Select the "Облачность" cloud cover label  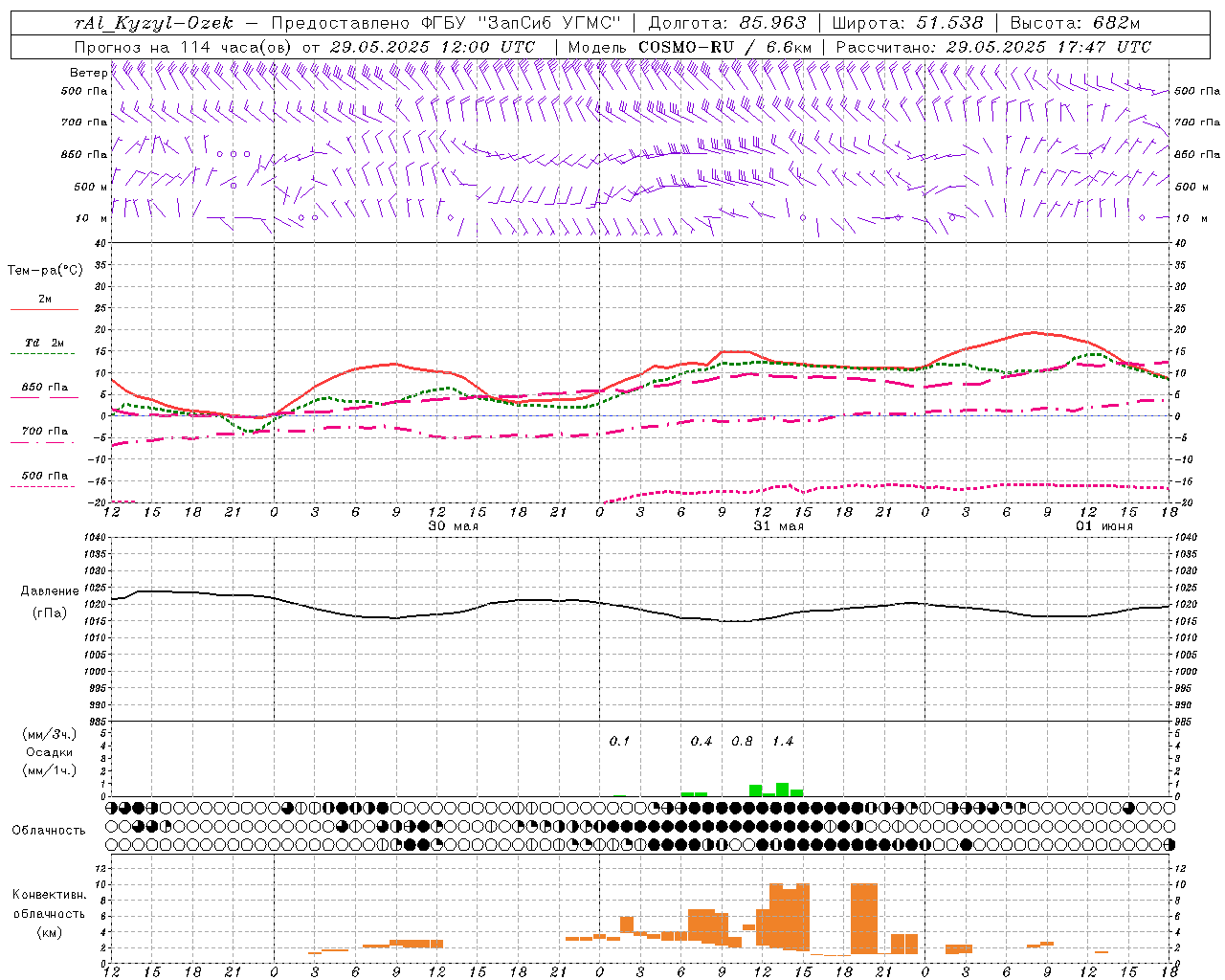[49, 831]
